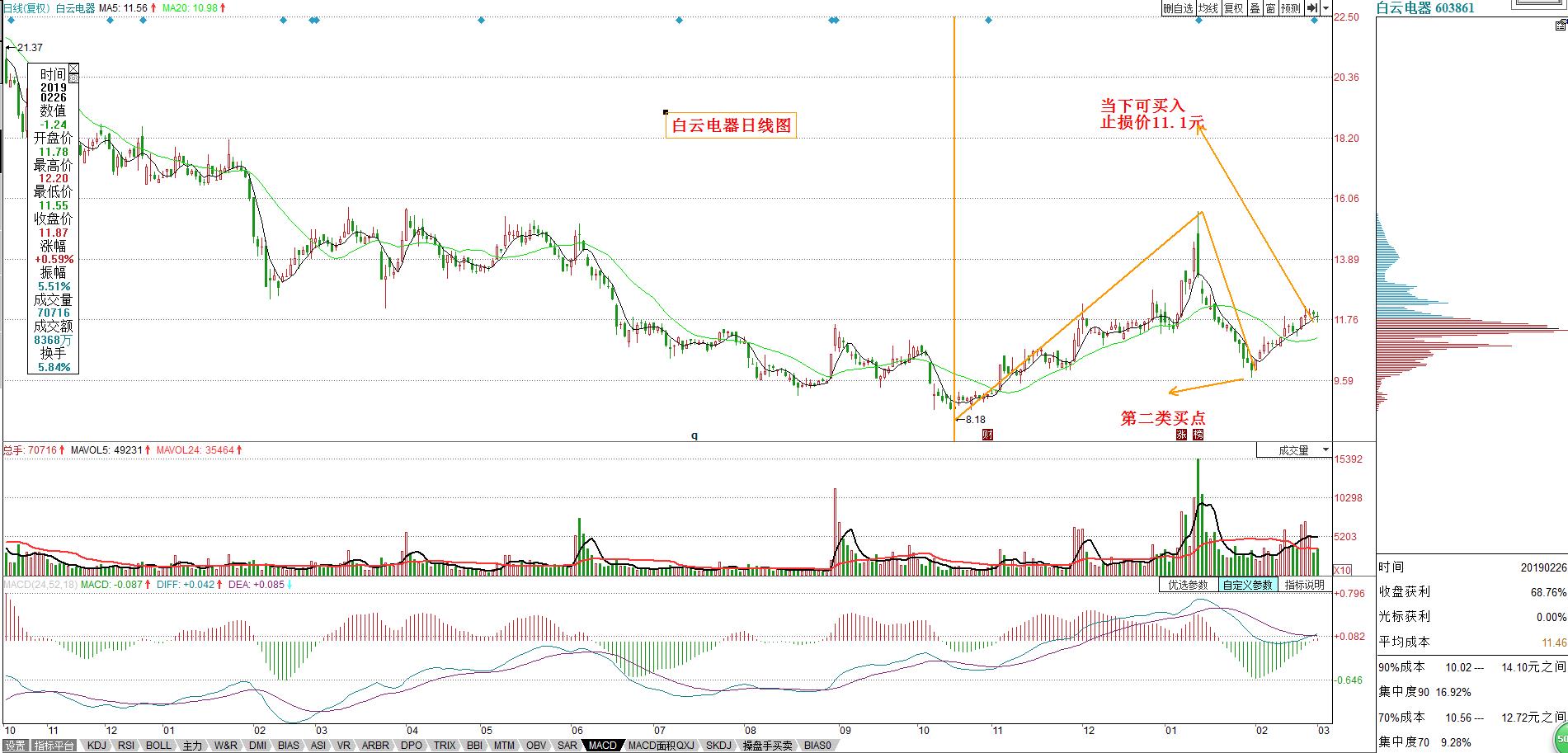Viewport: 1568px width, 753px height.
Task: Switch to the 主力 indicator tab
Action: pyautogui.click(x=192, y=746)
